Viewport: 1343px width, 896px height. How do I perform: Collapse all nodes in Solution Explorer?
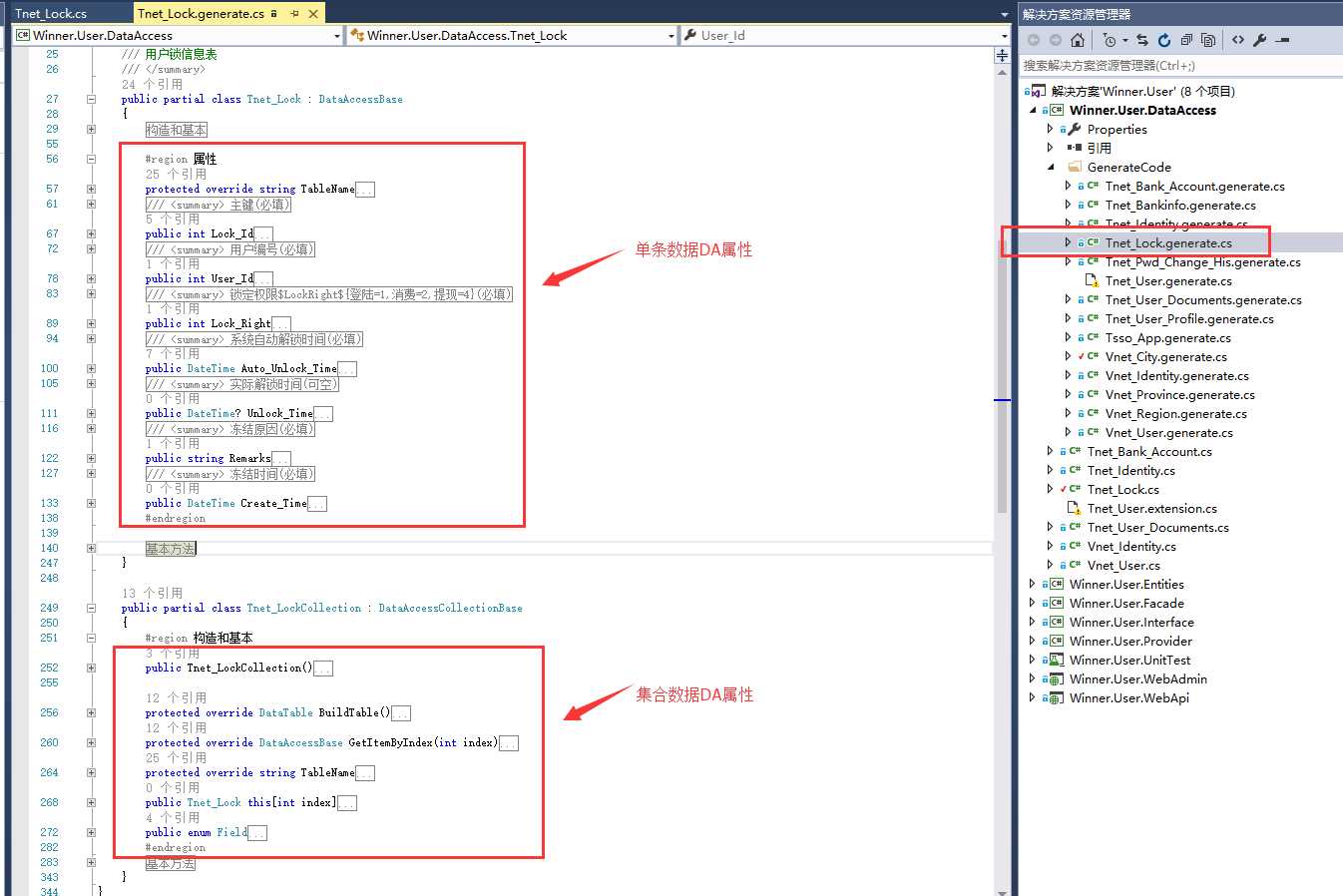point(1186,40)
